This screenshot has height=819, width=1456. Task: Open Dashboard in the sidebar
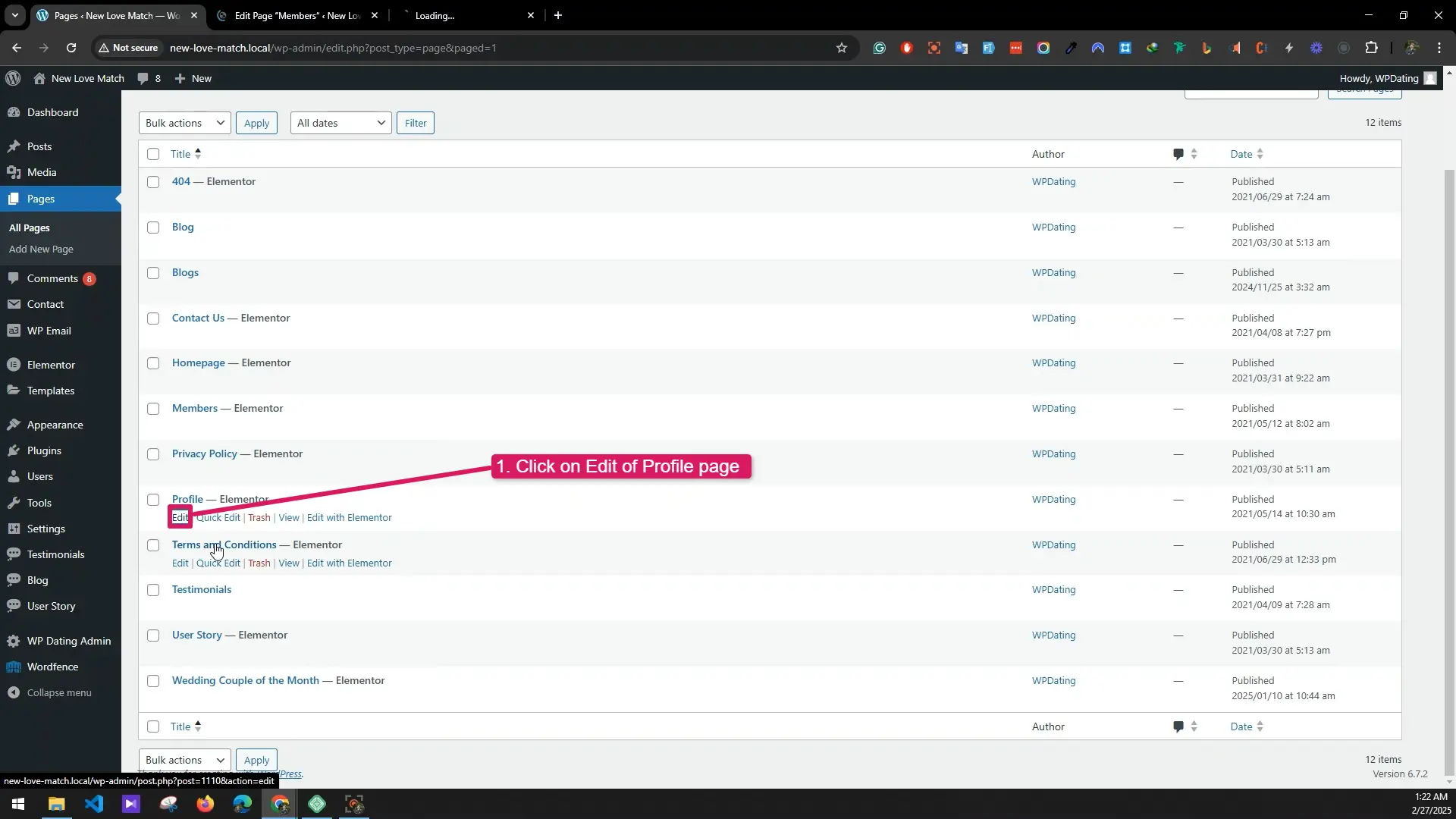click(x=52, y=112)
